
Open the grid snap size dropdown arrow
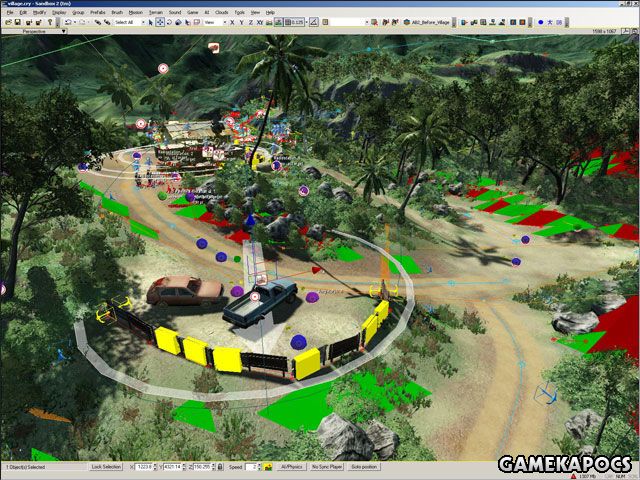pyautogui.click(x=307, y=22)
